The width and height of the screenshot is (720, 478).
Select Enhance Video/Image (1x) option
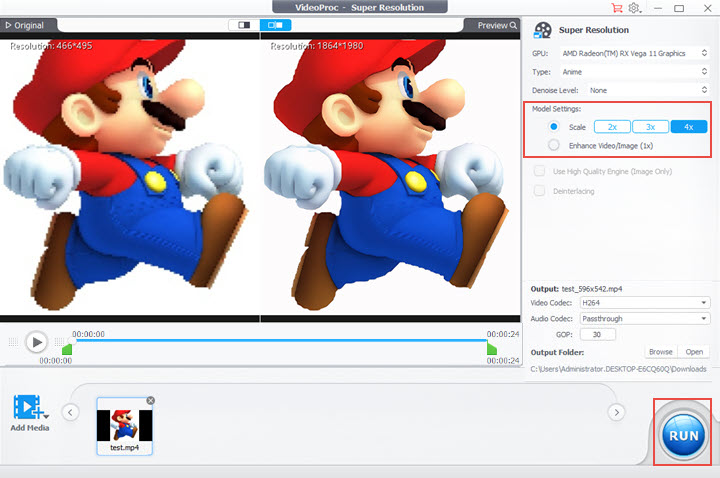coord(553,145)
